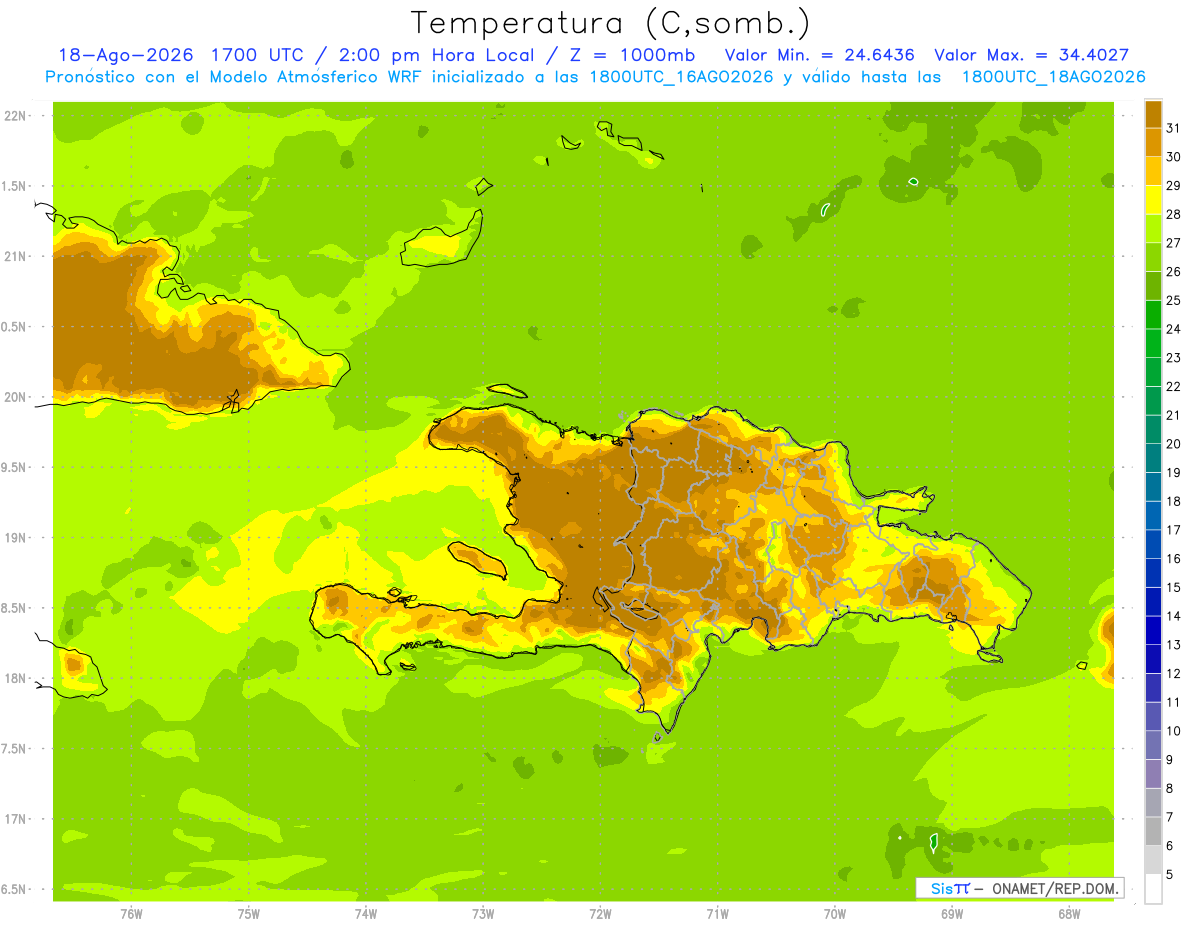Image resolution: width=1200 pixels, height=927 pixels.
Task: Click the '73W' longitude axis label
Action: 483,913
